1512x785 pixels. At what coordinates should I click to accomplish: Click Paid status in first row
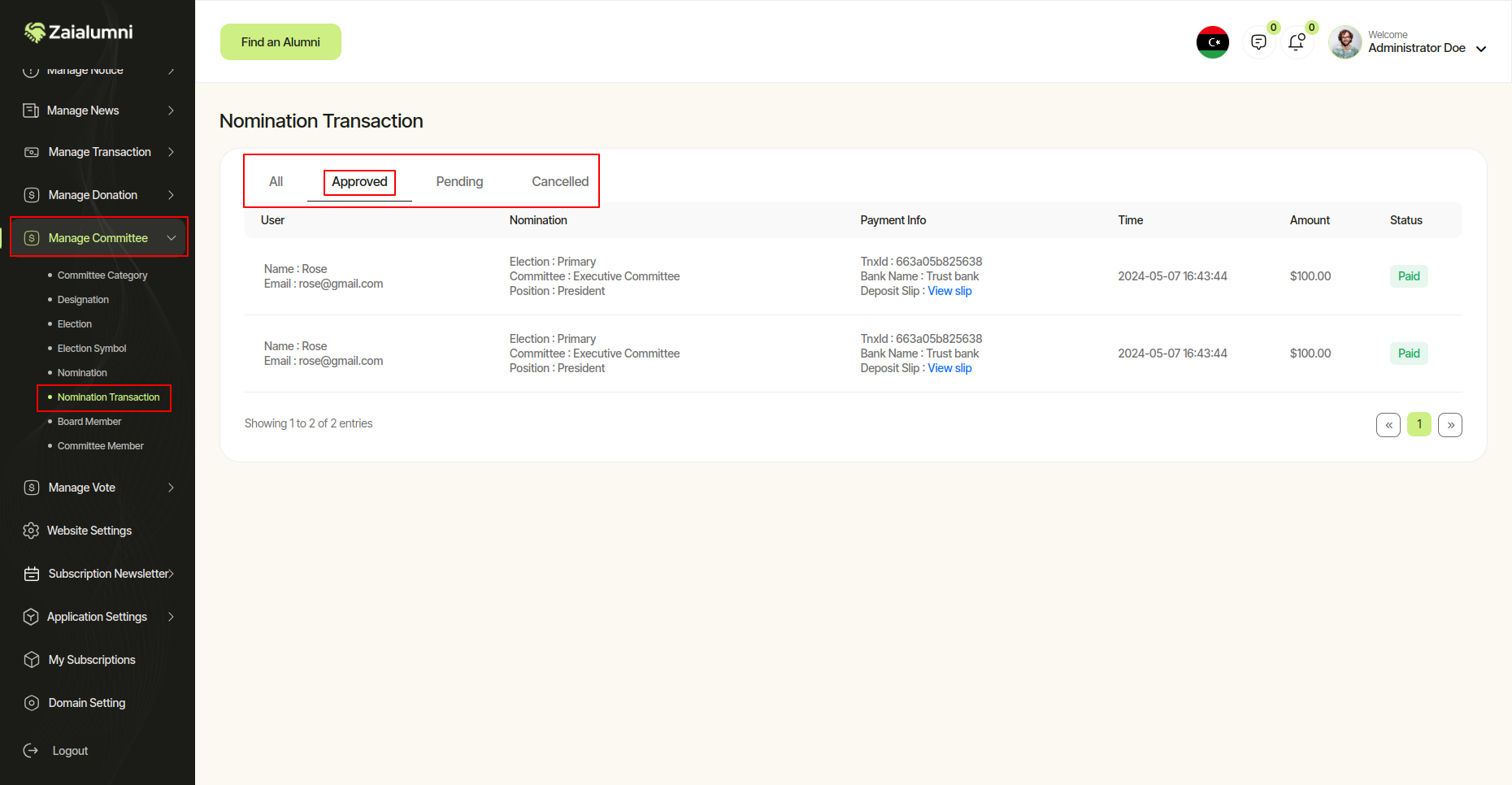[x=1409, y=276]
